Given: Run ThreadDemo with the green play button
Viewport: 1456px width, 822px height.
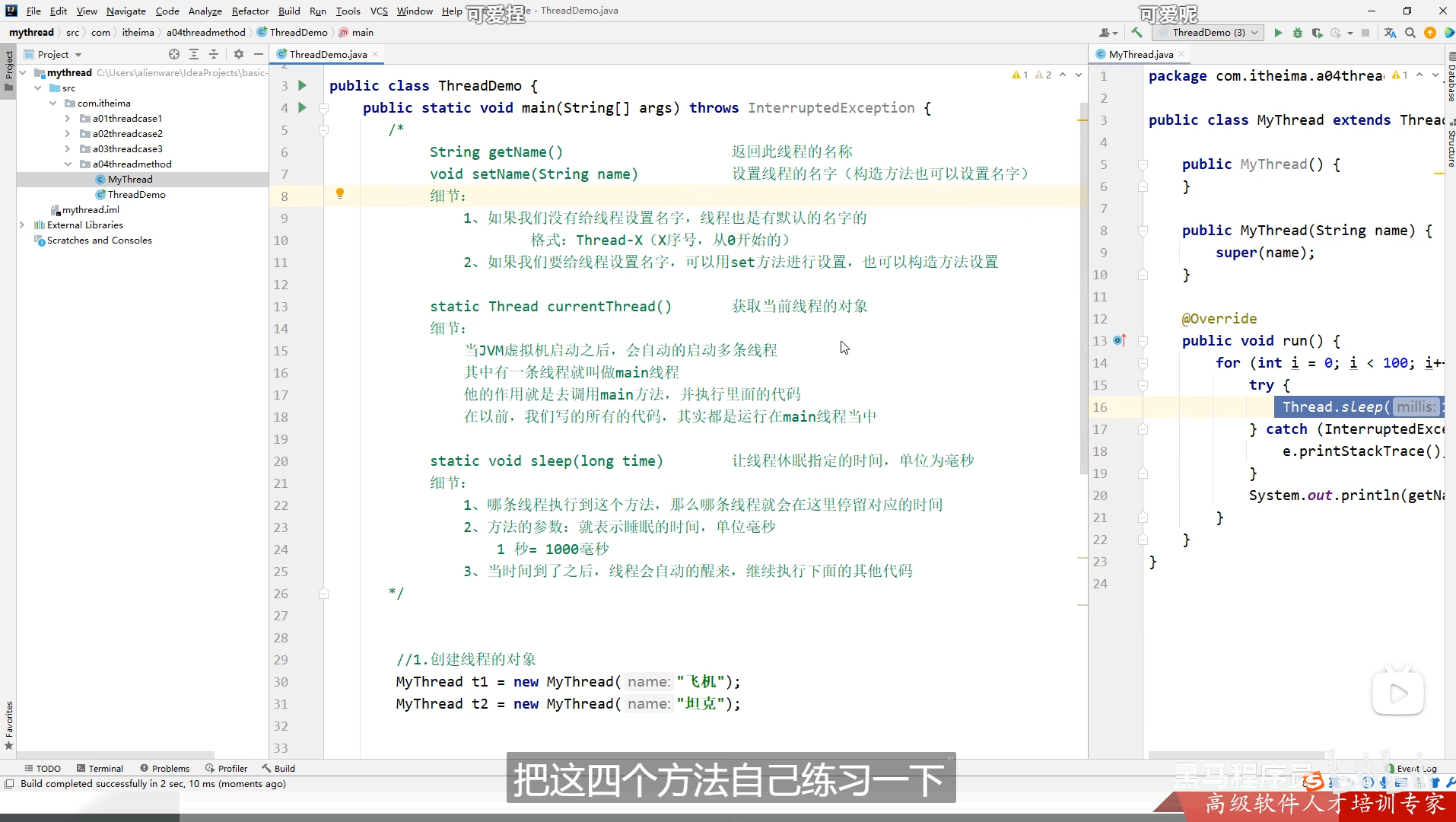Looking at the screenshot, I should [1278, 33].
